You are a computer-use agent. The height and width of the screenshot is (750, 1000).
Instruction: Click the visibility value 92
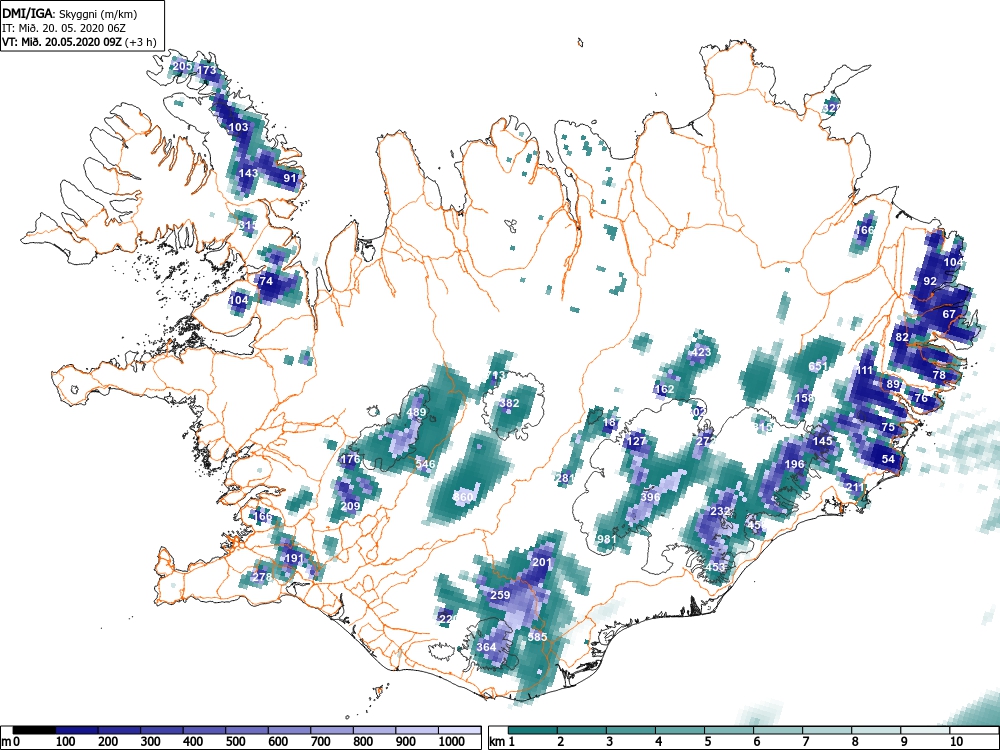pos(930,281)
